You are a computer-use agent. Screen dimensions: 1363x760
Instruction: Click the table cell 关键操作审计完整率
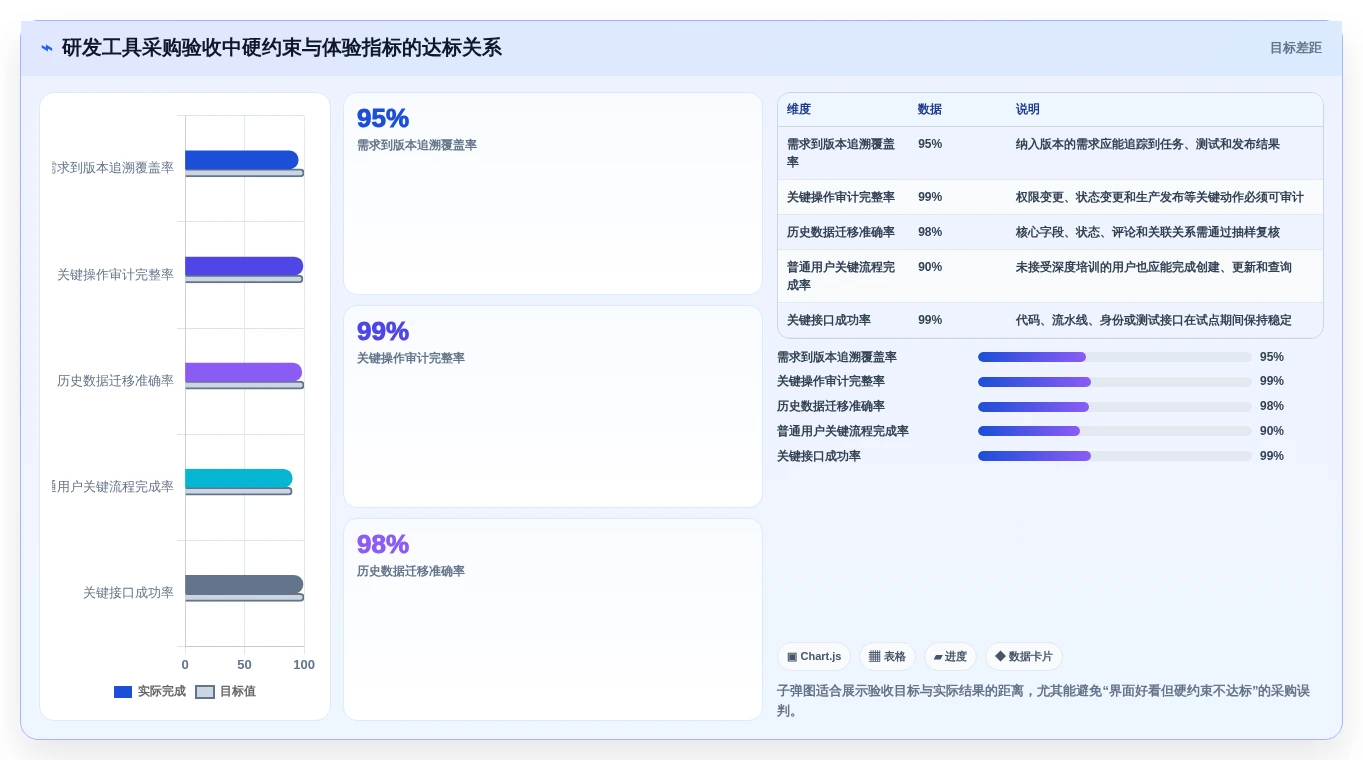tap(841, 197)
